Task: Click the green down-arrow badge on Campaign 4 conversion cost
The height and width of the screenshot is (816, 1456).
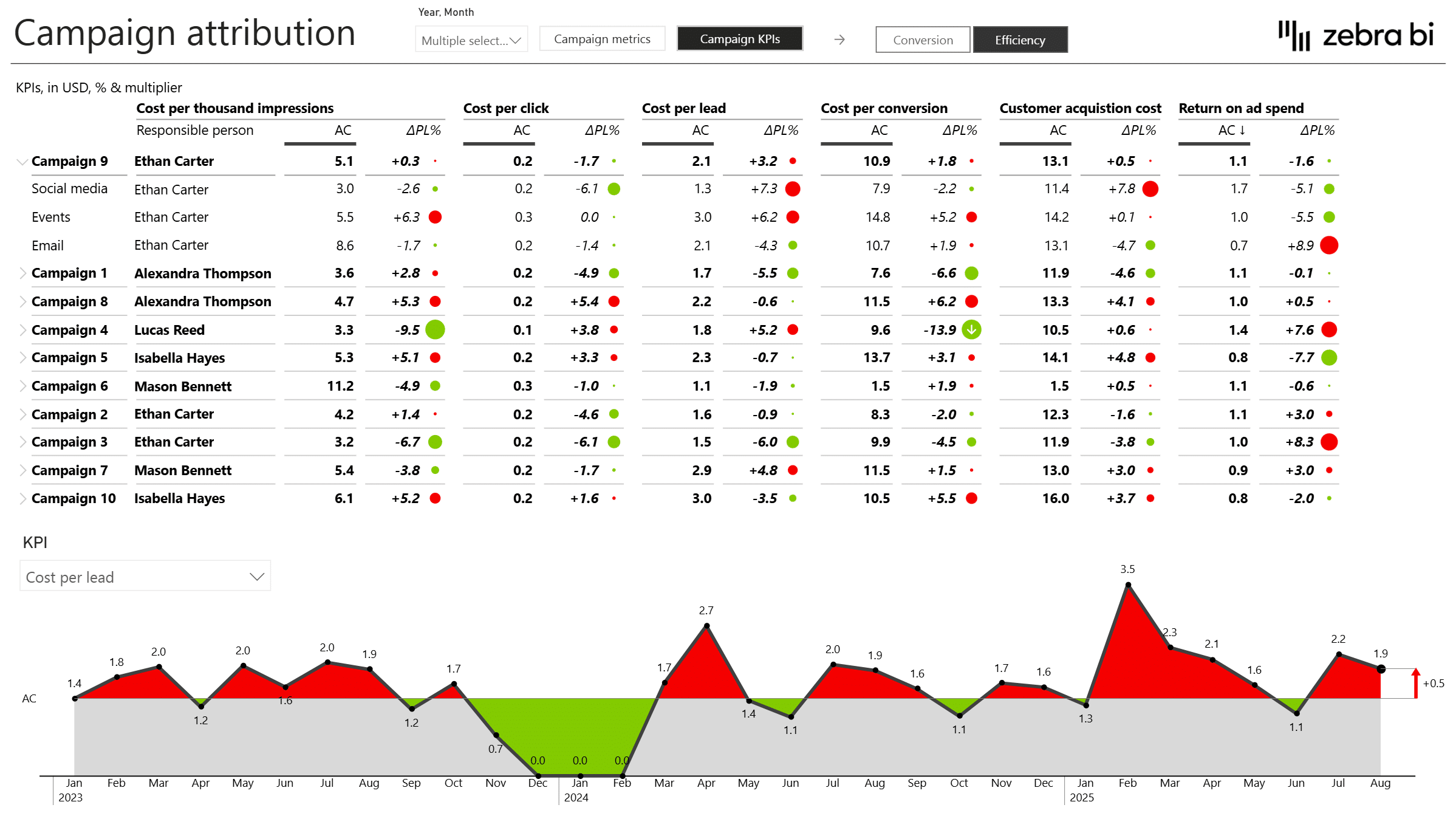Action: 971,330
